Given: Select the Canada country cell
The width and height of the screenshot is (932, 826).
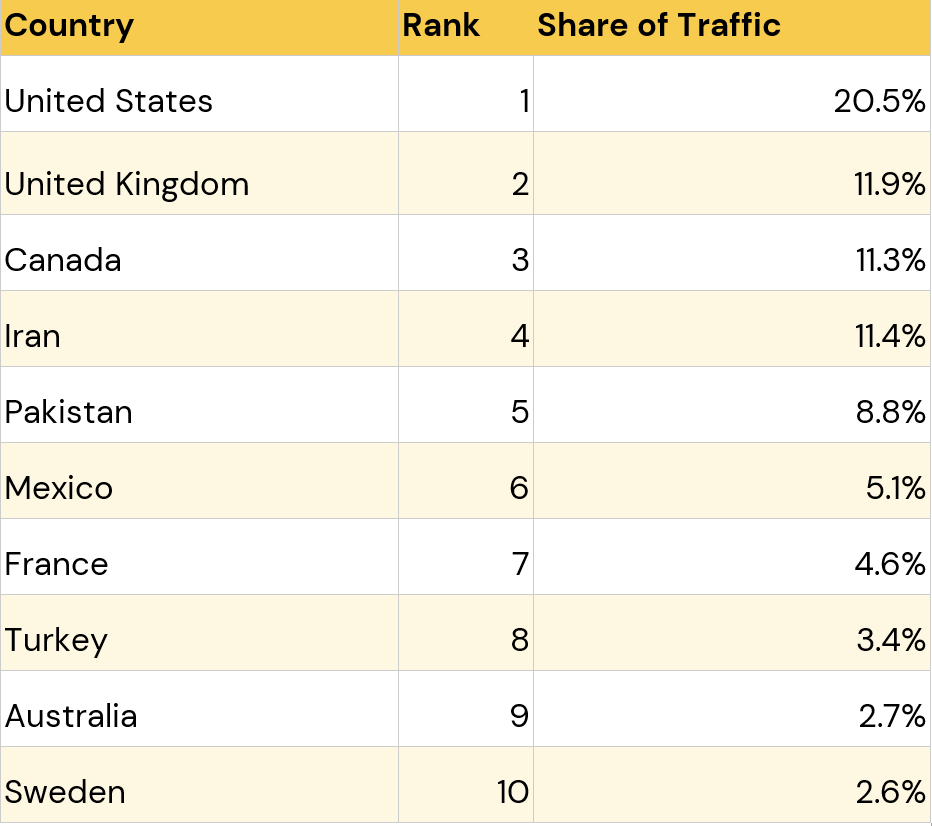Looking at the screenshot, I should point(63,260).
